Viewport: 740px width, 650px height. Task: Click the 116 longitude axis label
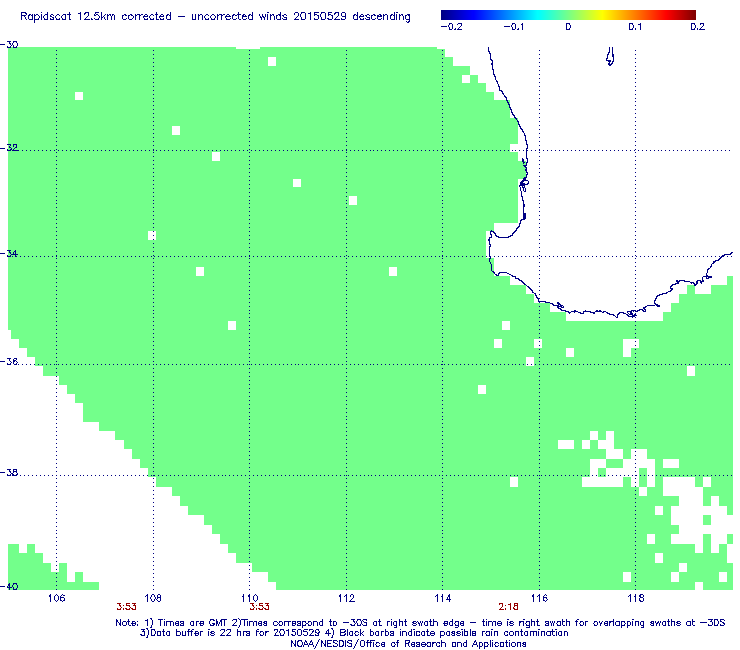[x=539, y=599]
